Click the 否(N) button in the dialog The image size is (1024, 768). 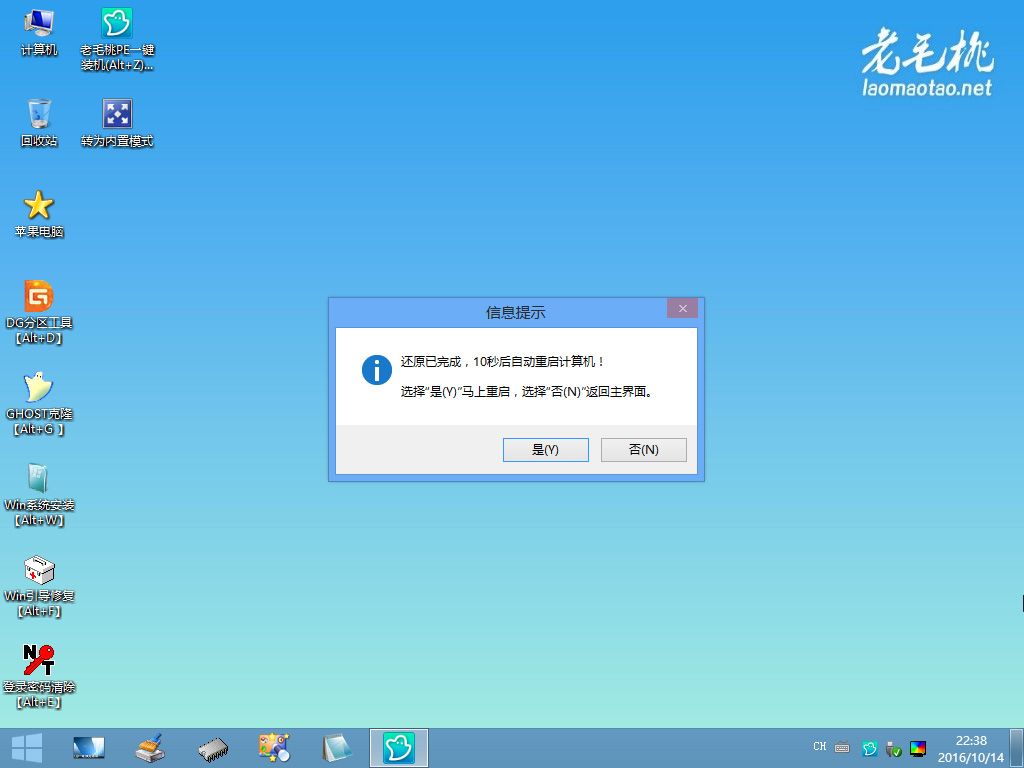pos(643,450)
